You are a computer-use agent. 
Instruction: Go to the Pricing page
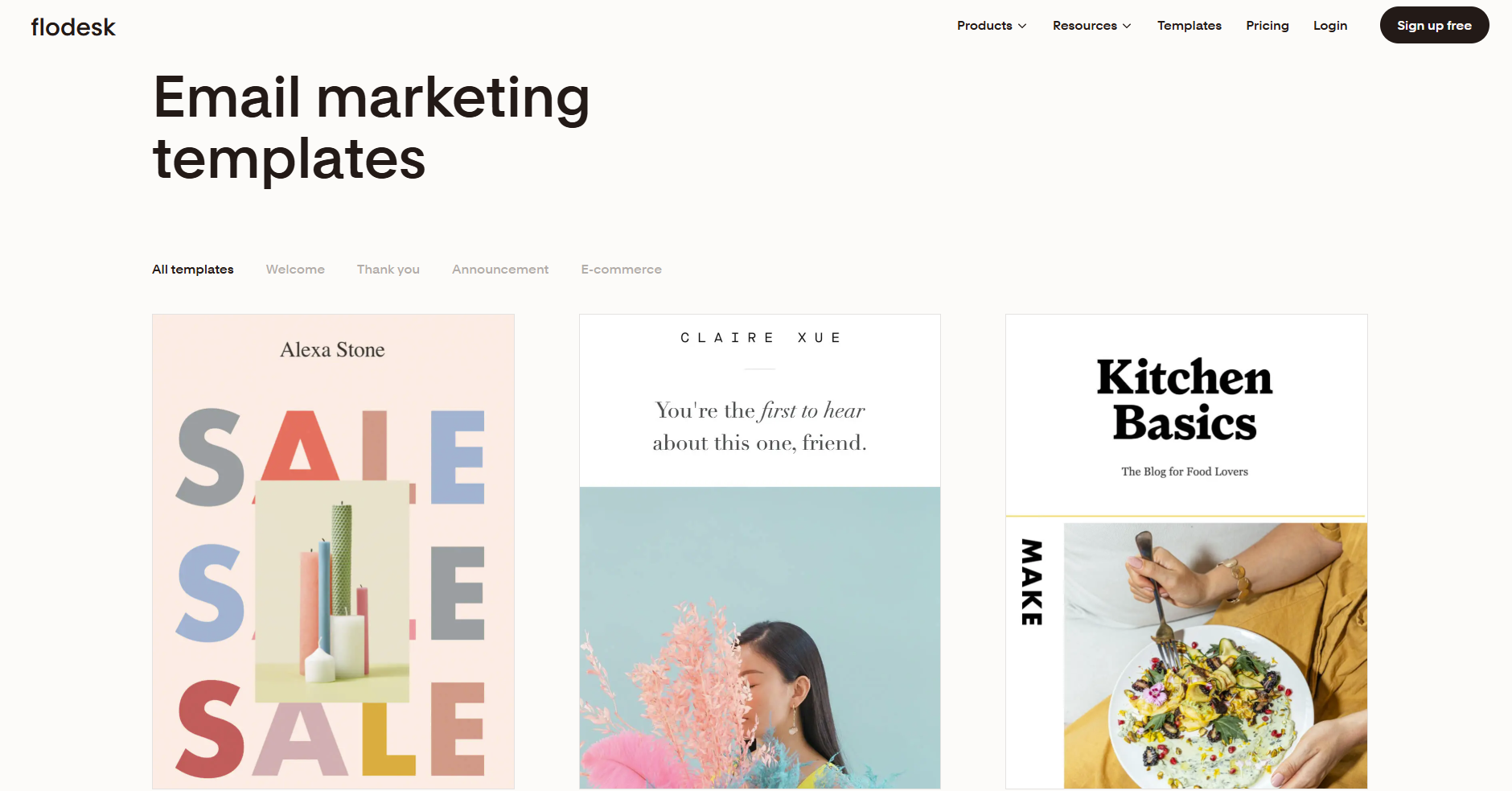click(x=1267, y=26)
